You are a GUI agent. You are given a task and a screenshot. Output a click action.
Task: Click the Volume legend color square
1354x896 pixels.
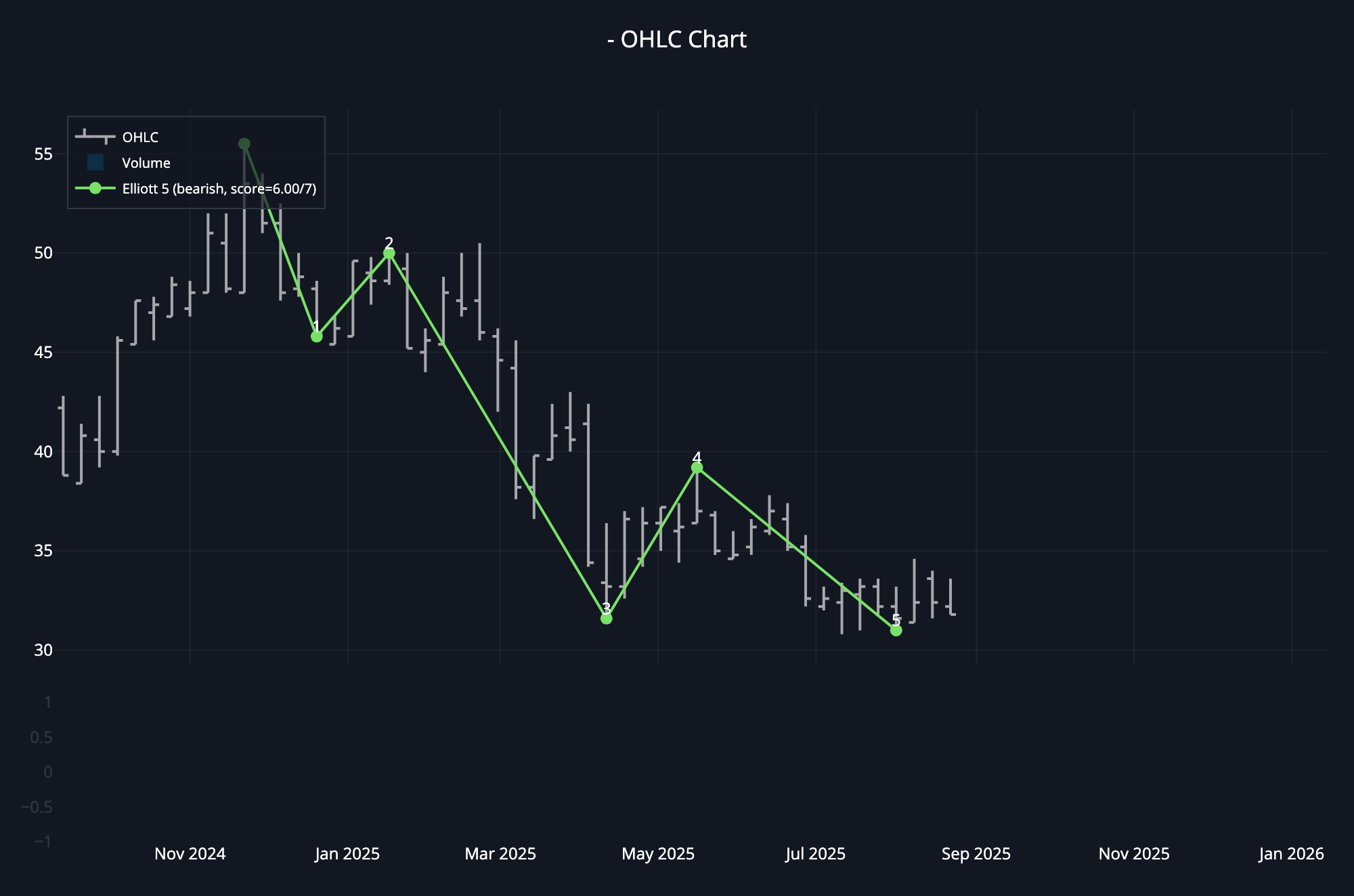point(95,162)
